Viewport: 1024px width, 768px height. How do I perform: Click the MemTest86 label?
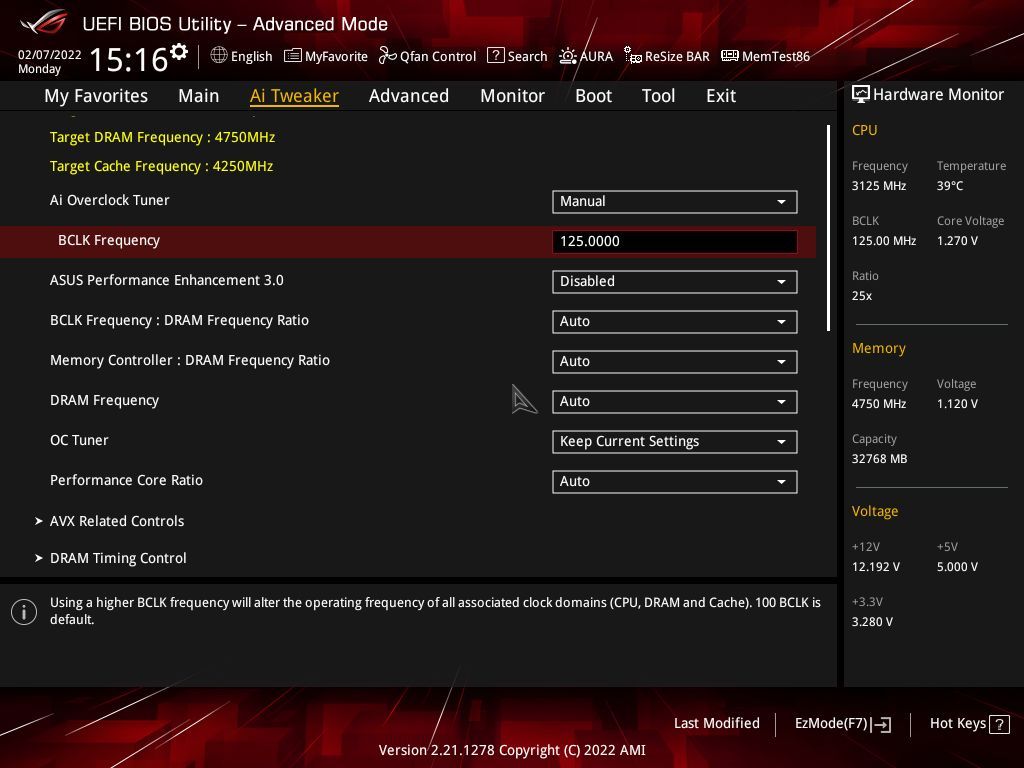click(776, 56)
